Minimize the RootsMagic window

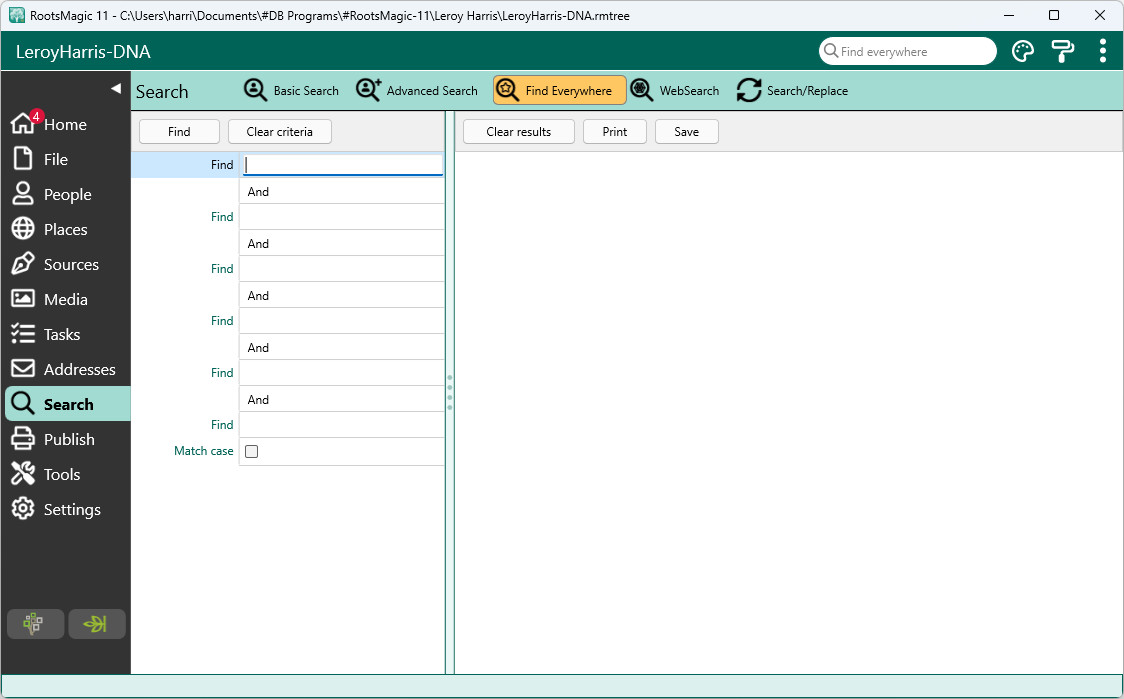[1009, 15]
